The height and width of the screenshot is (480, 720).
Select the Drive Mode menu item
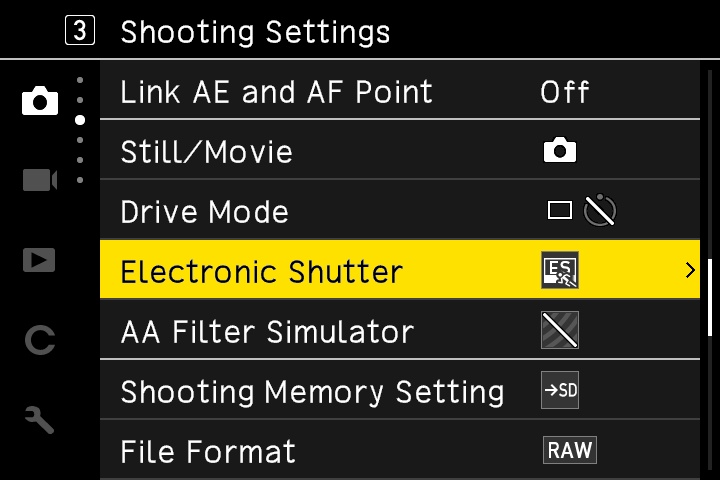[x=204, y=212]
